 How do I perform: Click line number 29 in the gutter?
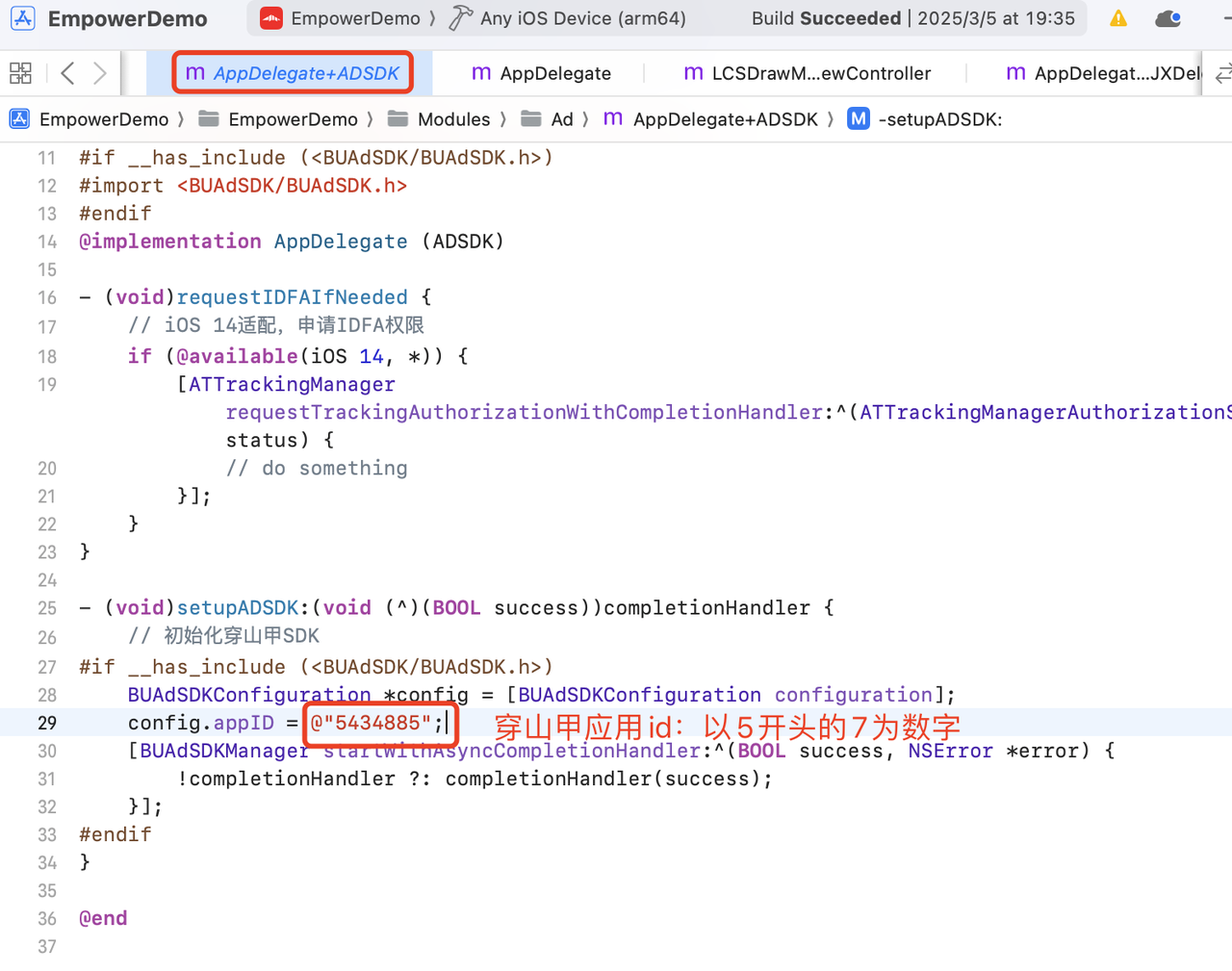(47, 723)
